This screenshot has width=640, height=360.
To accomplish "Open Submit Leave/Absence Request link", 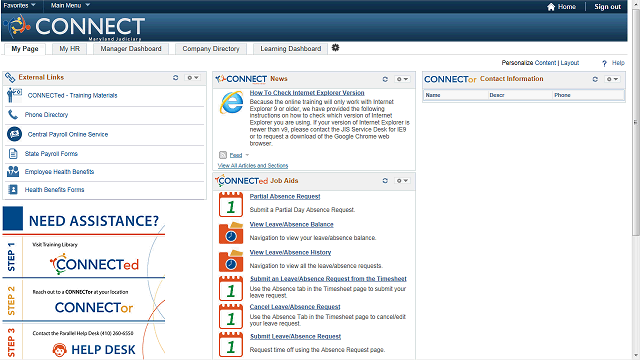I will 295,336.
